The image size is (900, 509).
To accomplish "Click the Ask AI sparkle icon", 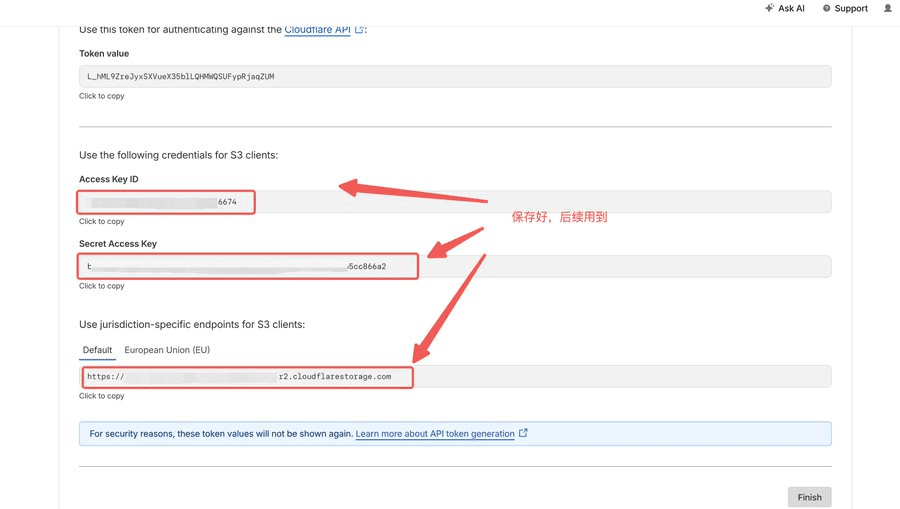I will [x=769, y=7].
